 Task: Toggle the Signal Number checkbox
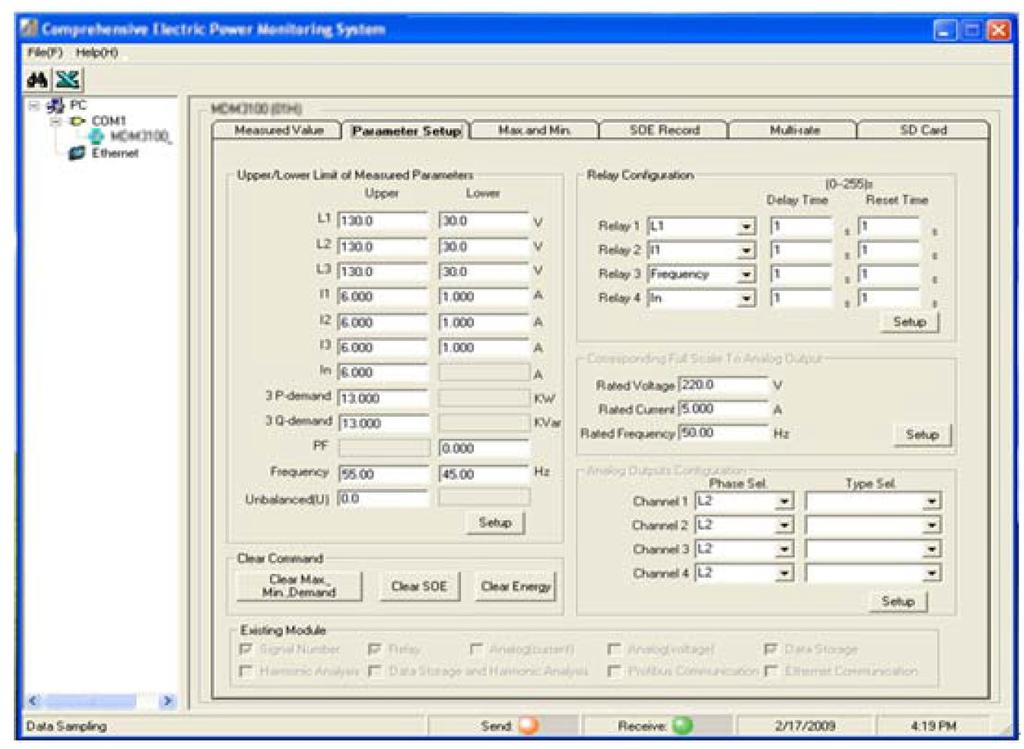246,649
